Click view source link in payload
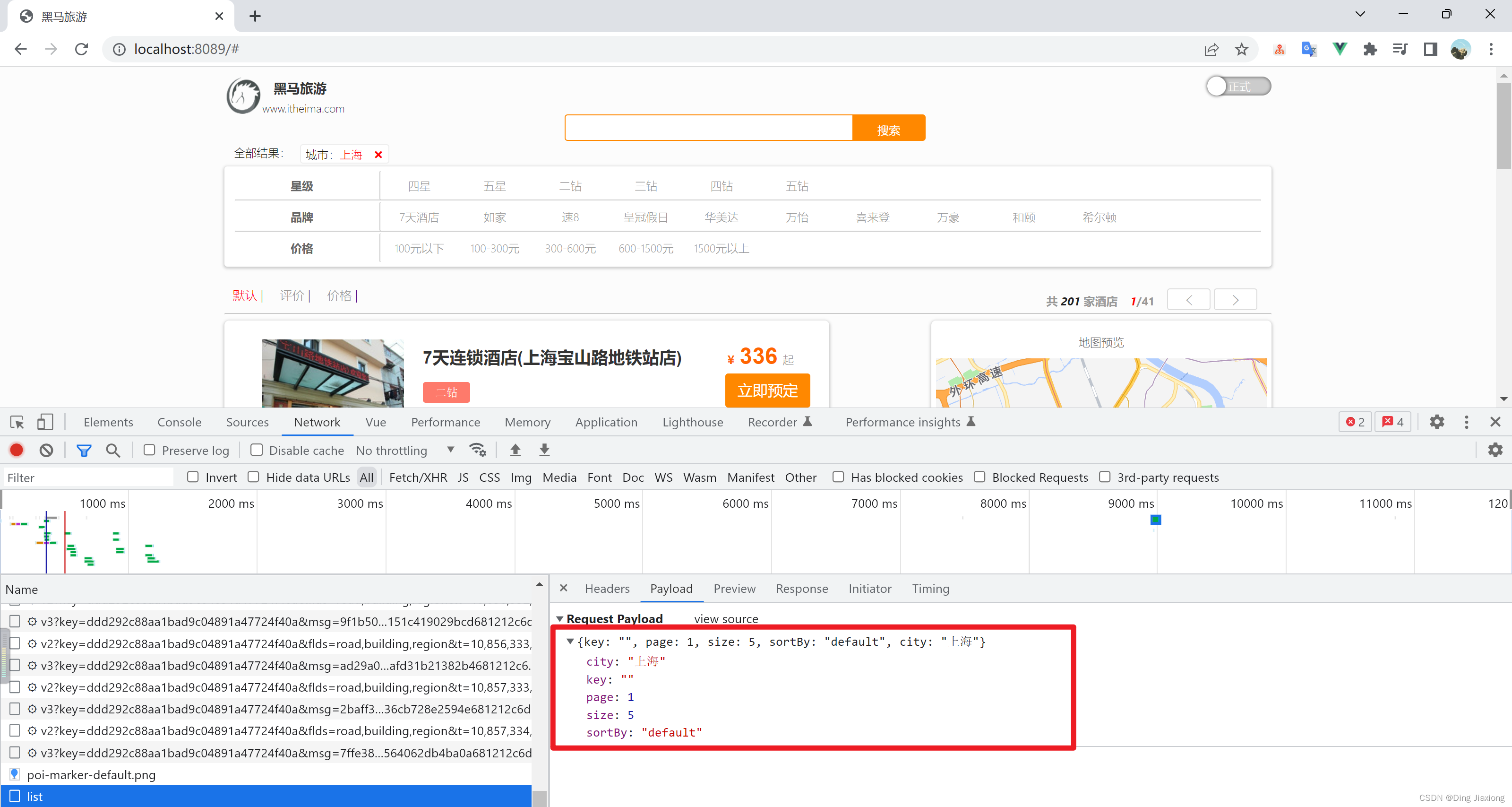This screenshot has width=1512, height=807. point(726,618)
